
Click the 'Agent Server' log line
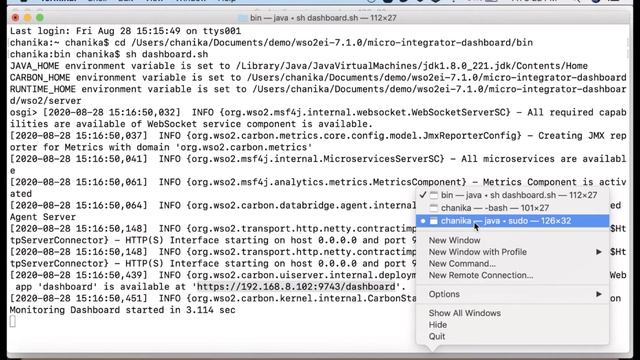point(43,217)
